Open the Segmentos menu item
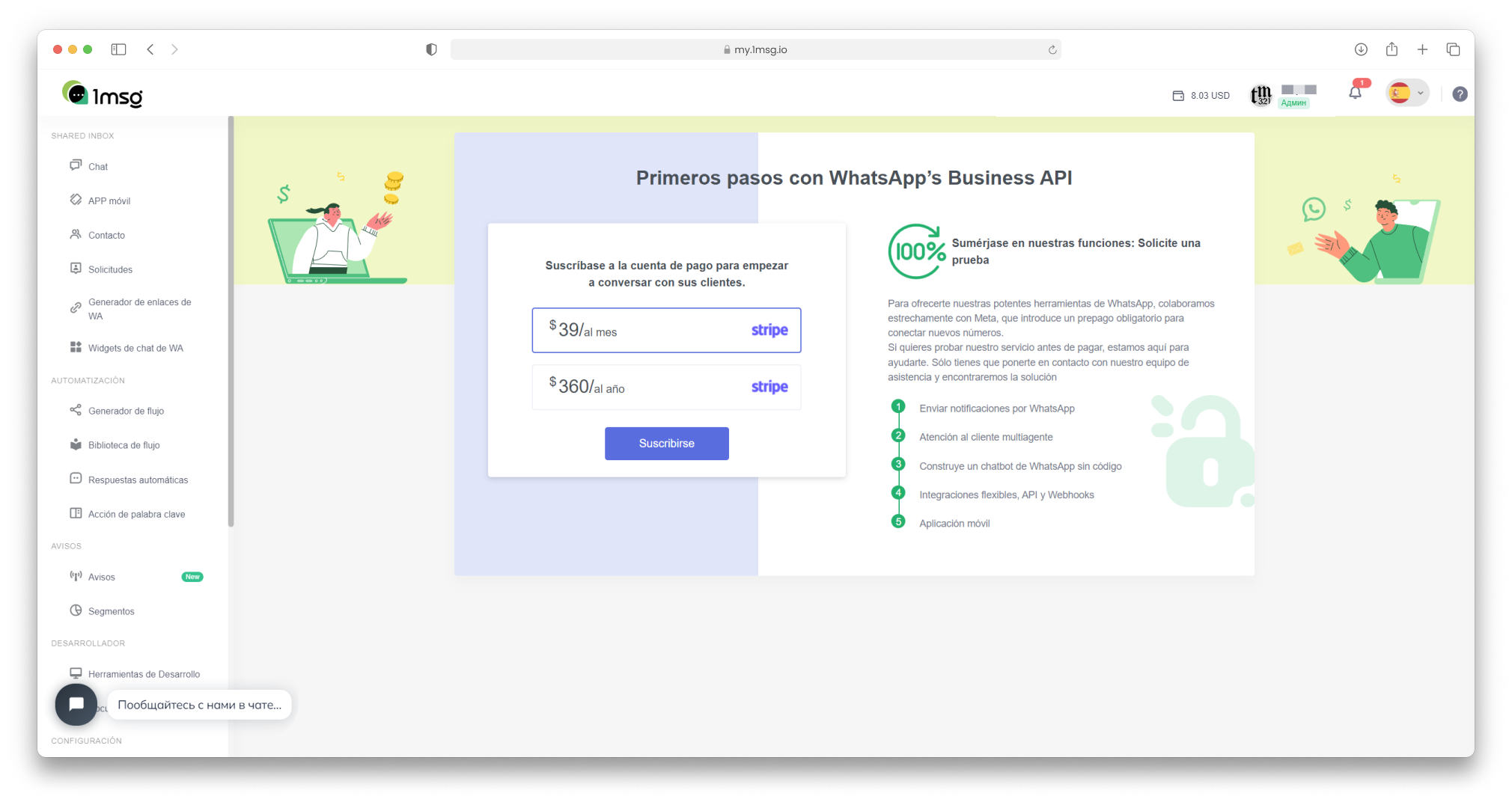Viewport: 1512px width, 802px height. [x=111, y=611]
